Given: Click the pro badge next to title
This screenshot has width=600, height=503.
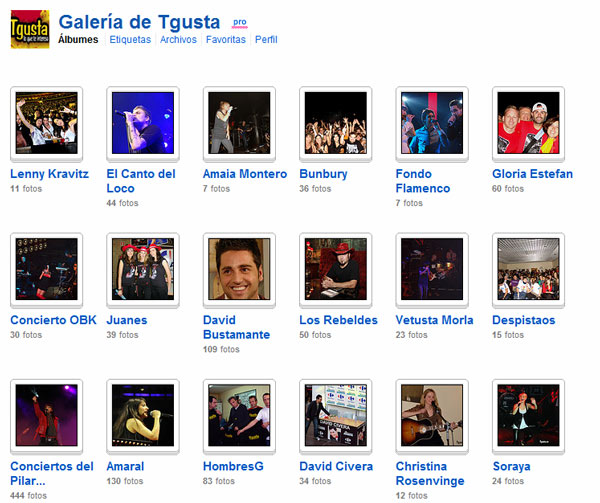Looking at the screenshot, I should [239, 21].
